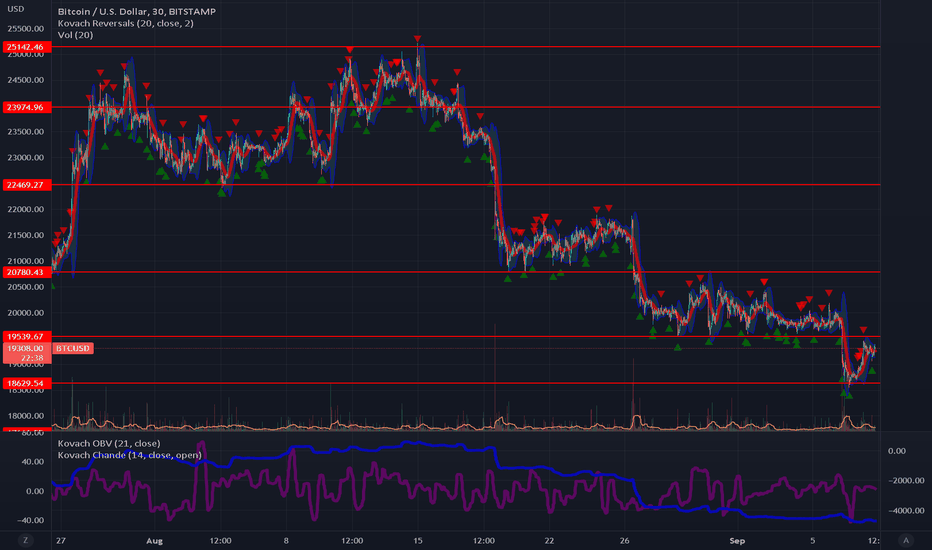Click the 23500.00 price axis value
This screenshot has width=932, height=550.
(x=26, y=132)
